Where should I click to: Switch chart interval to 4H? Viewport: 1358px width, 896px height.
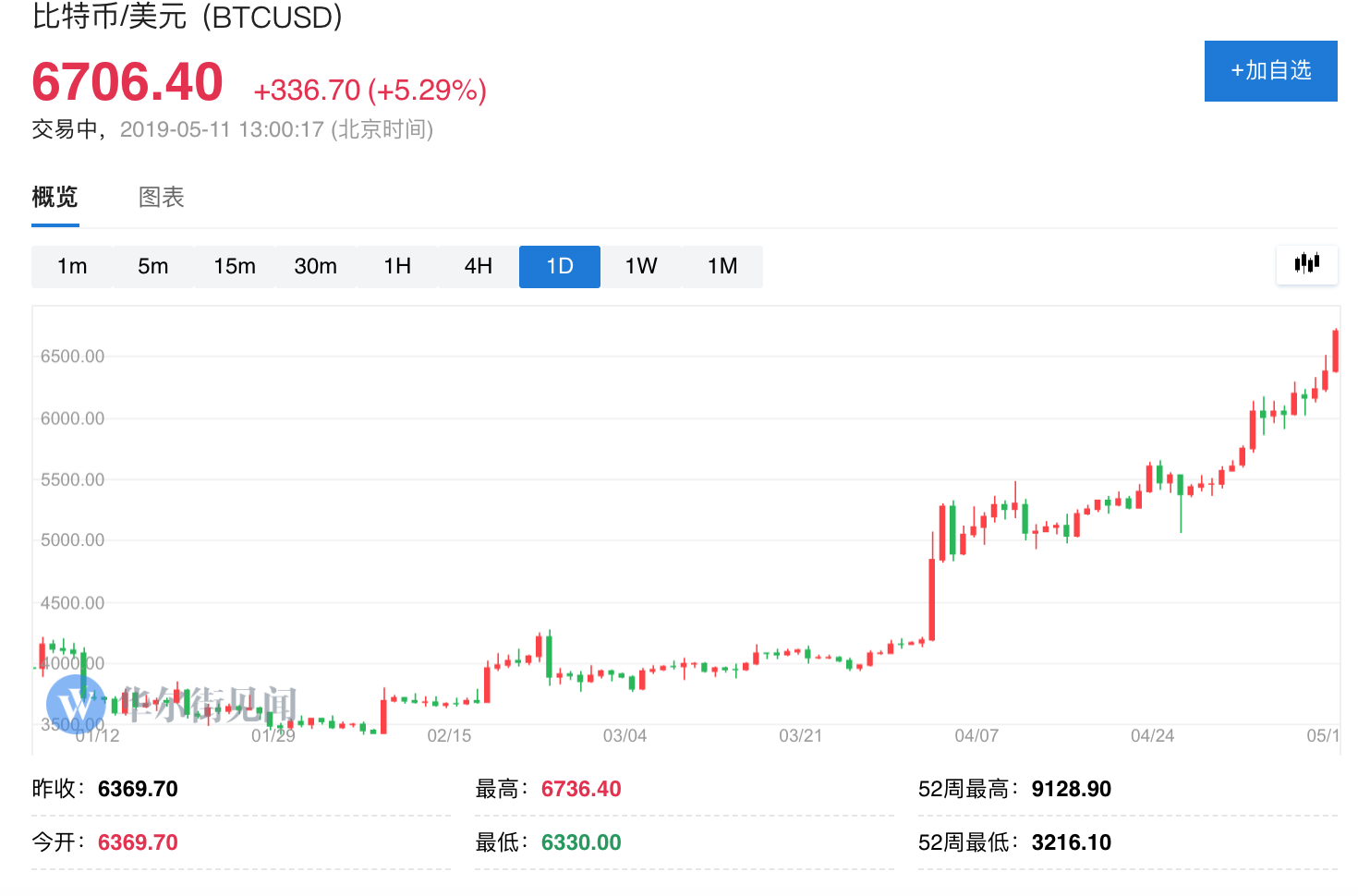(x=478, y=266)
